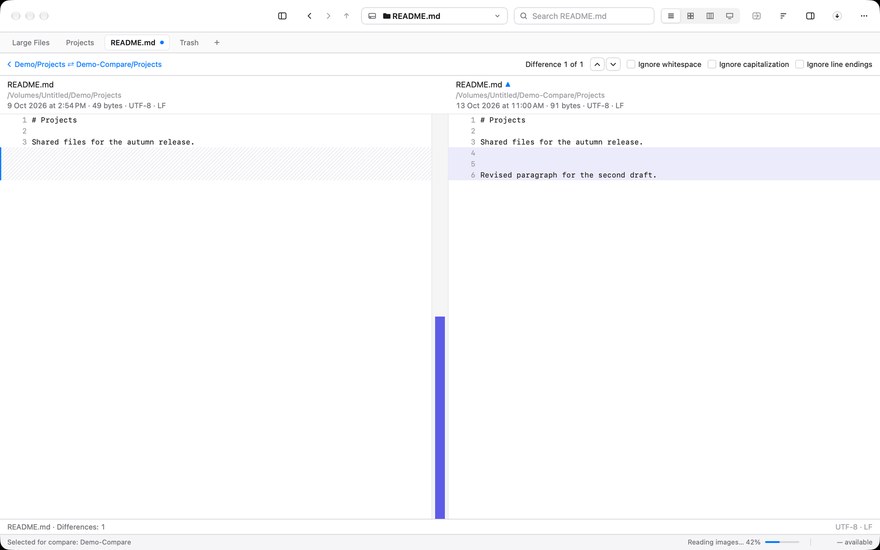Click the README.md filename above the left pane
This screenshot has height=550, width=880.
[30, 85]
